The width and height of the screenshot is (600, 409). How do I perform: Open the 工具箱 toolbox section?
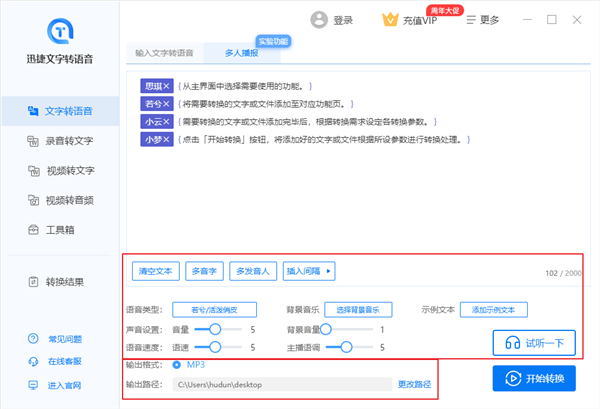tap(60, 230)
